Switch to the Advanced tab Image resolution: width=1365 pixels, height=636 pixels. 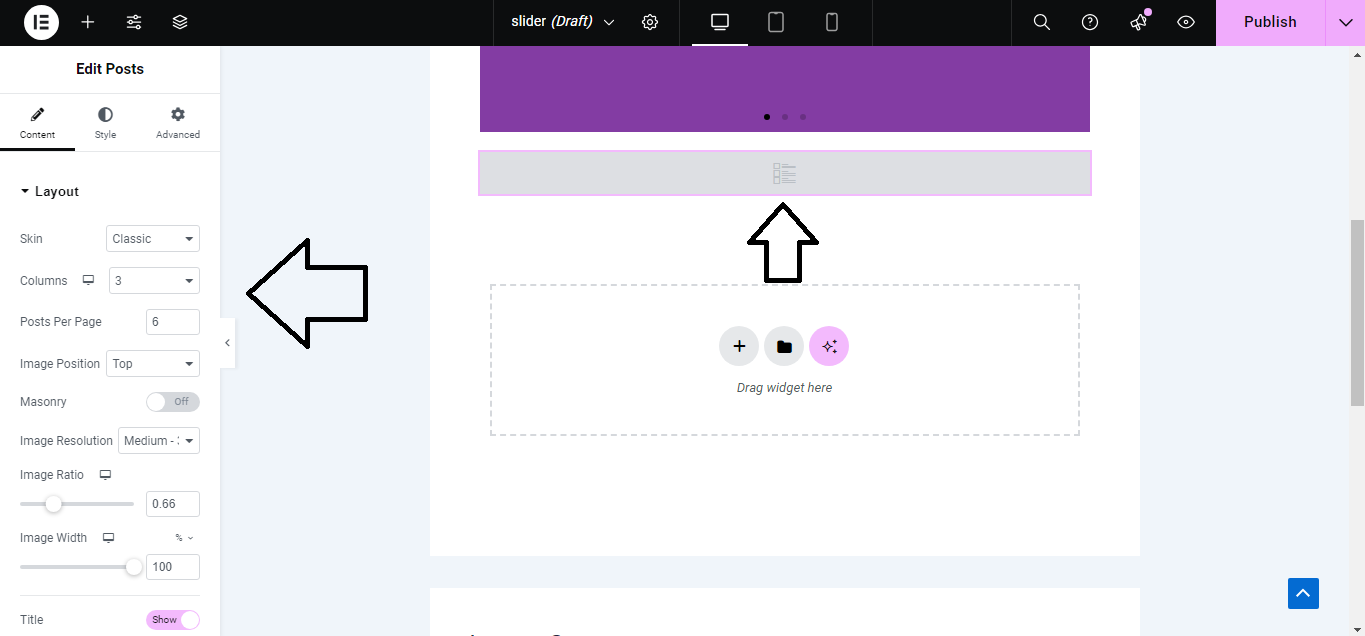click(x=178, y=123)
